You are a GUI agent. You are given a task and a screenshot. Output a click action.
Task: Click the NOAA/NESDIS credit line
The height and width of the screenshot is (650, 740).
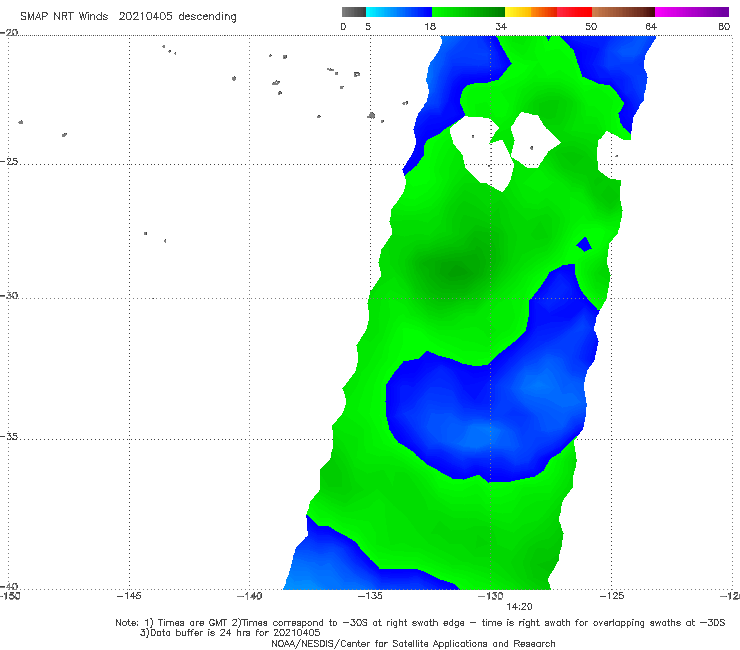(x=413, y=644)
